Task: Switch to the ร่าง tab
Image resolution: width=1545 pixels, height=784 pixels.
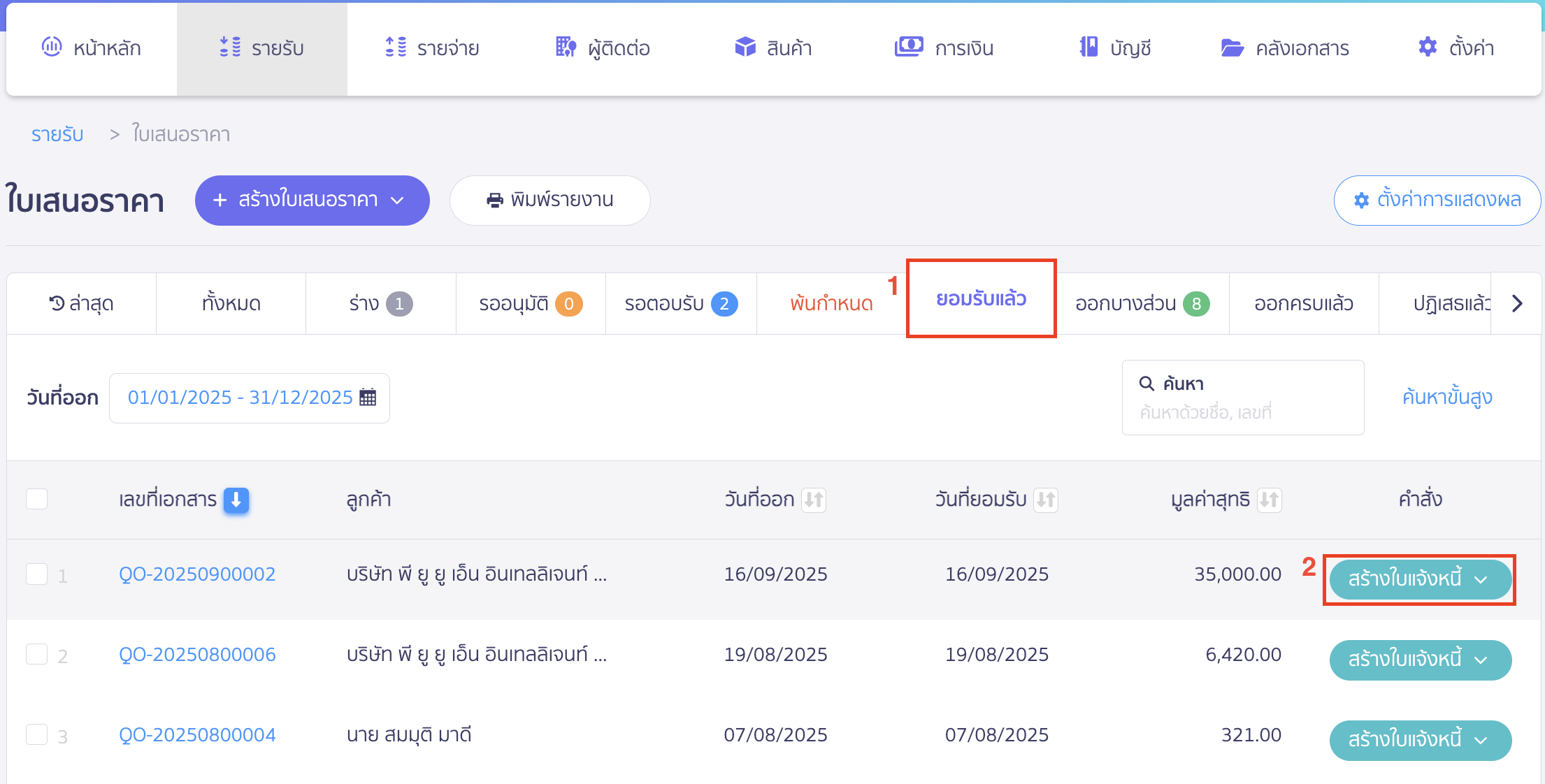Action: point(381,303)
